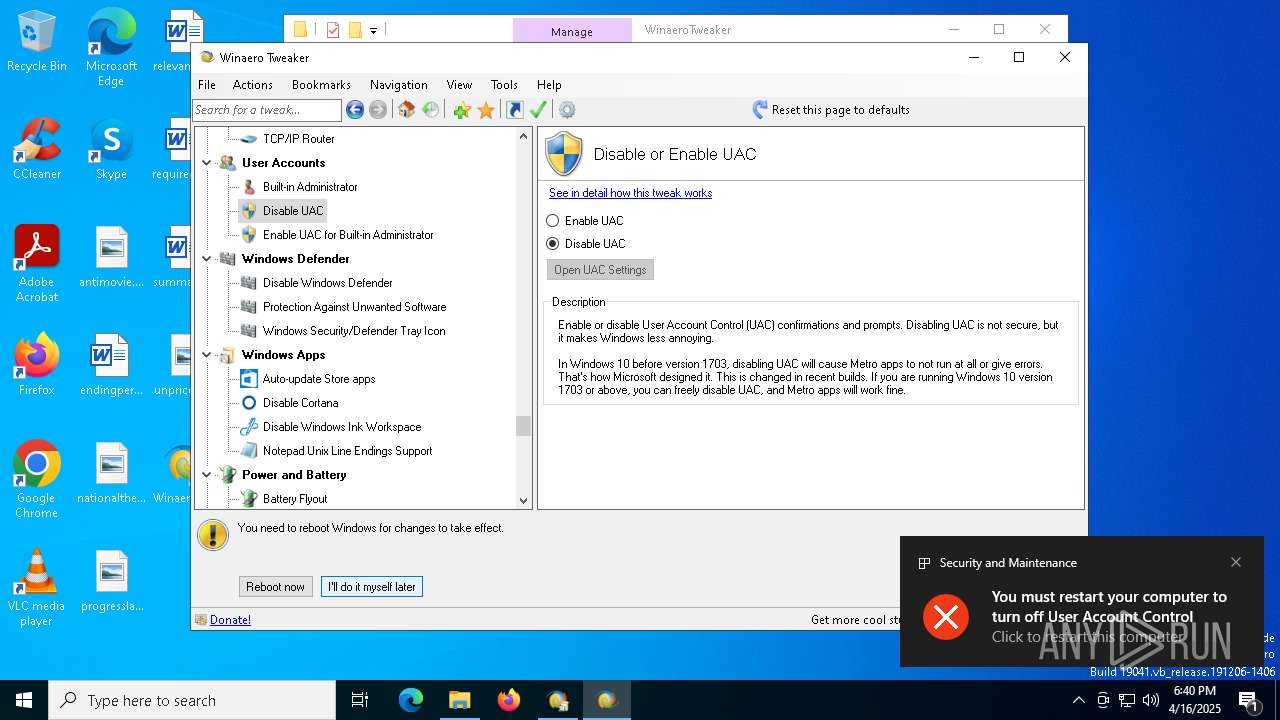Open See in detail how this tweak works
Screen dimensions: 1280x720
coord(630,193)
